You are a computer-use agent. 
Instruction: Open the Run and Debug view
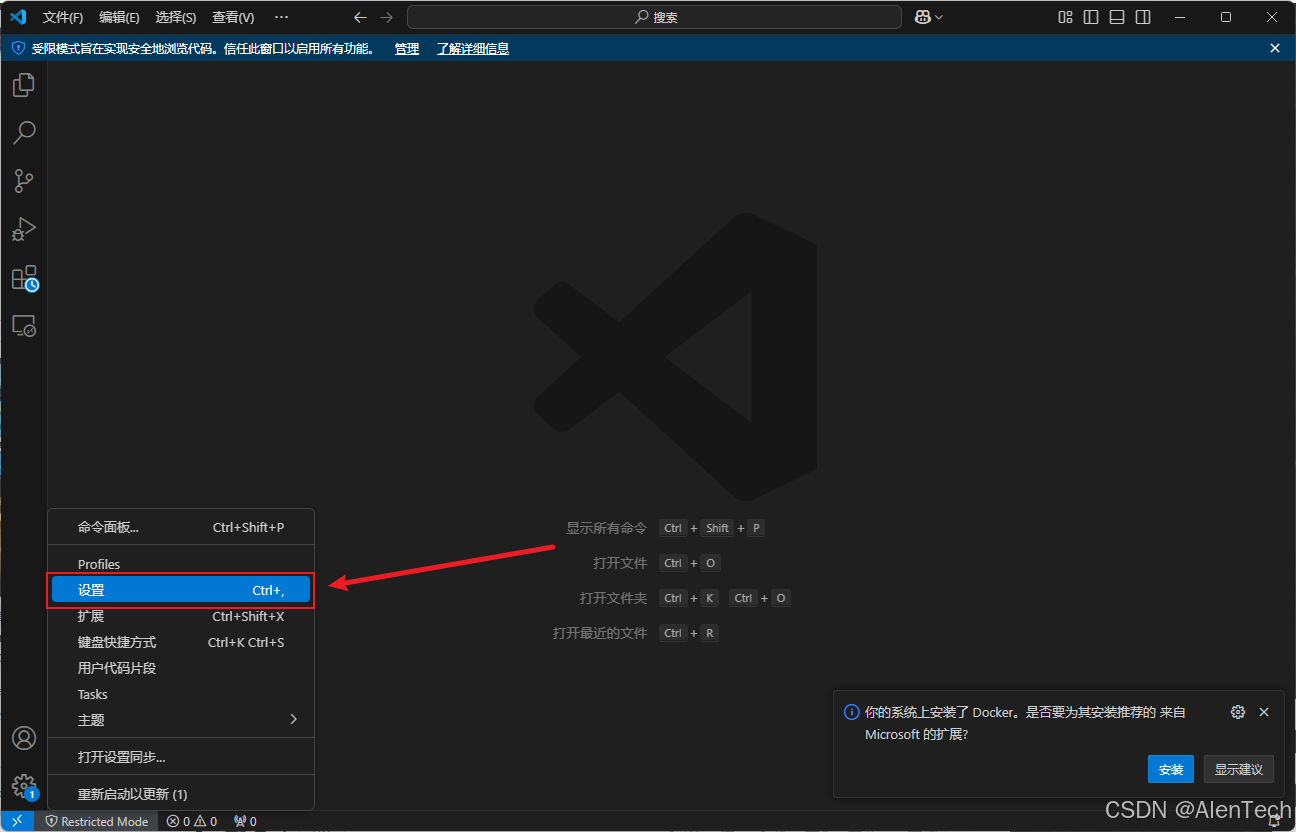pyautogui.click(x=24, y=229)
